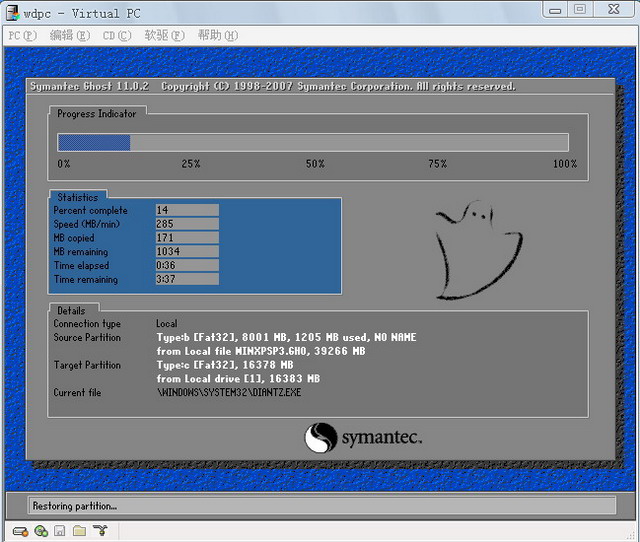The height and width of the screenshot is (542, 640).
Task: Click the Percent complete label
Action: [90, 211]
